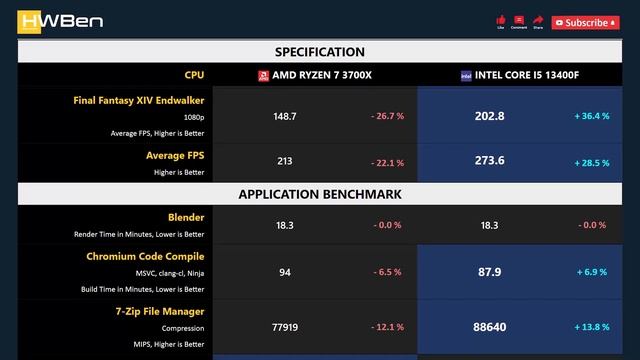Click the YouTube icon in Subscribe button
The width and height of the screenshot is (640, 360).
[x=559, y=23]
